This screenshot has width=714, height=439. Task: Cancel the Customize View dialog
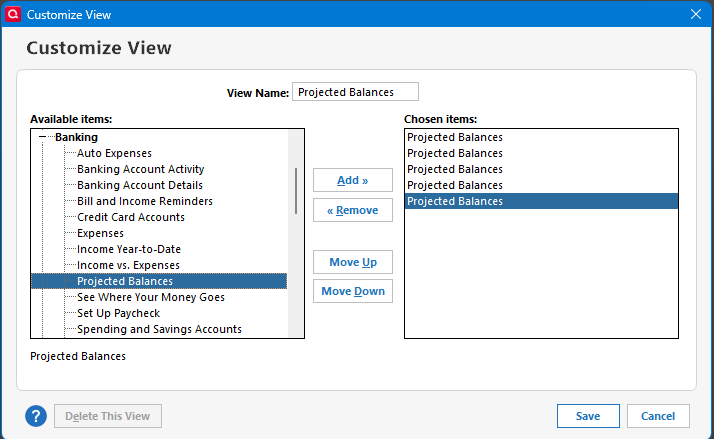(x=658, y=416)
